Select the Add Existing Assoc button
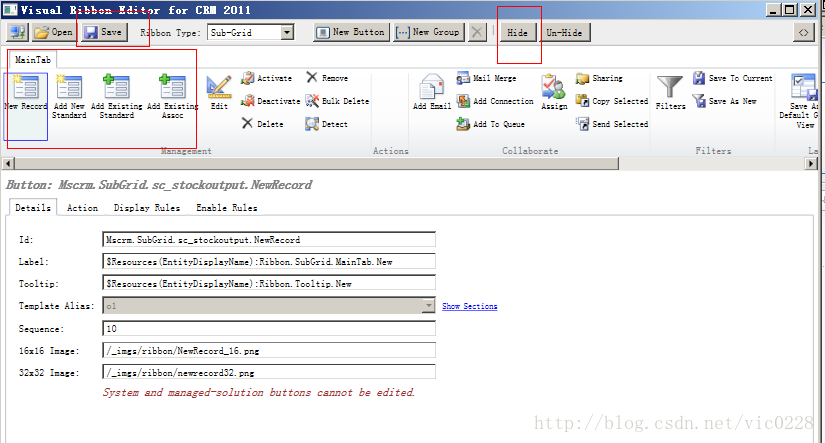The height and width of the screenshot is (443, 825). point(173,97)
